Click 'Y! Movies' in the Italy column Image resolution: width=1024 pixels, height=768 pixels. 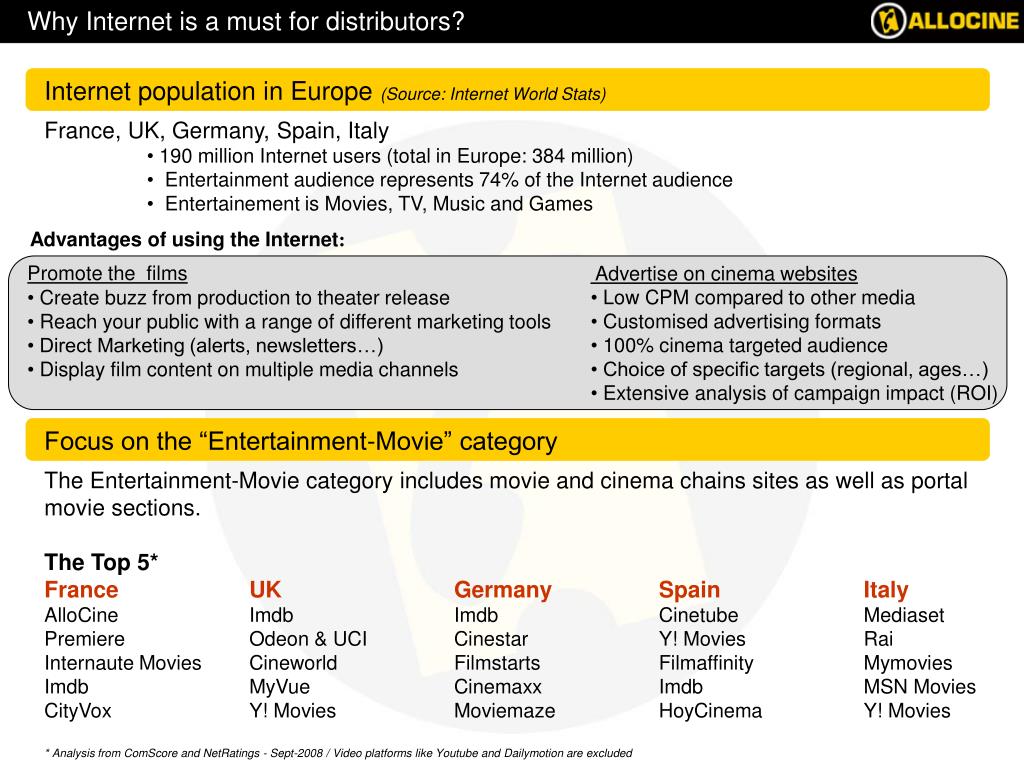tap(907, 711)
